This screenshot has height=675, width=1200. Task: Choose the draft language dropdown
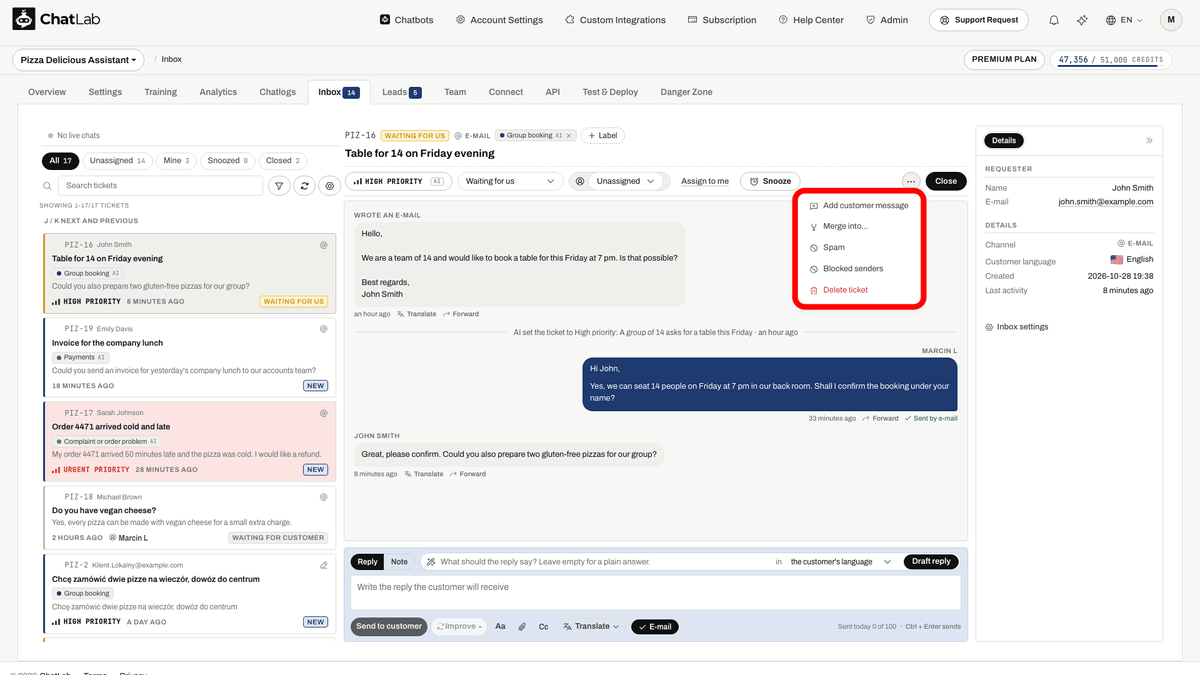[840, 562]
